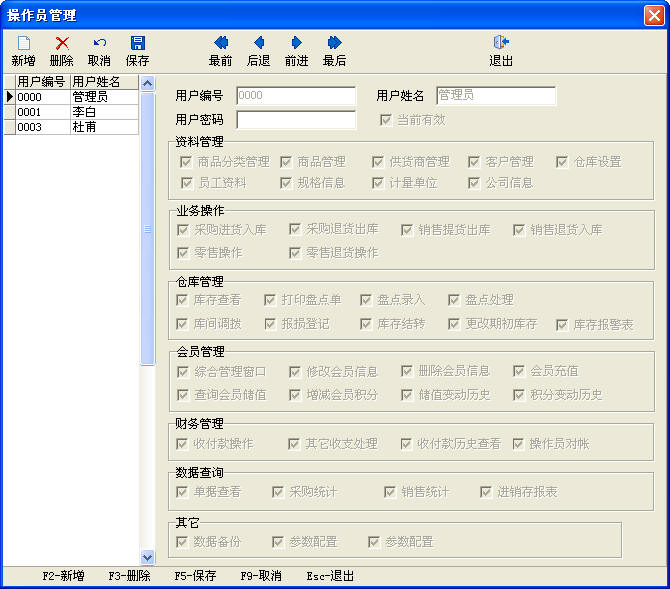Click the 用户姓名 input field

click(x=496, y=95)
